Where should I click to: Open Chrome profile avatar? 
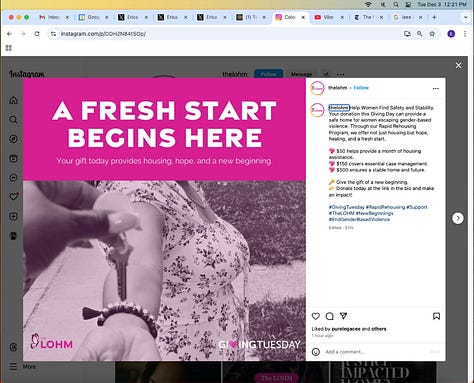[451, 34]
